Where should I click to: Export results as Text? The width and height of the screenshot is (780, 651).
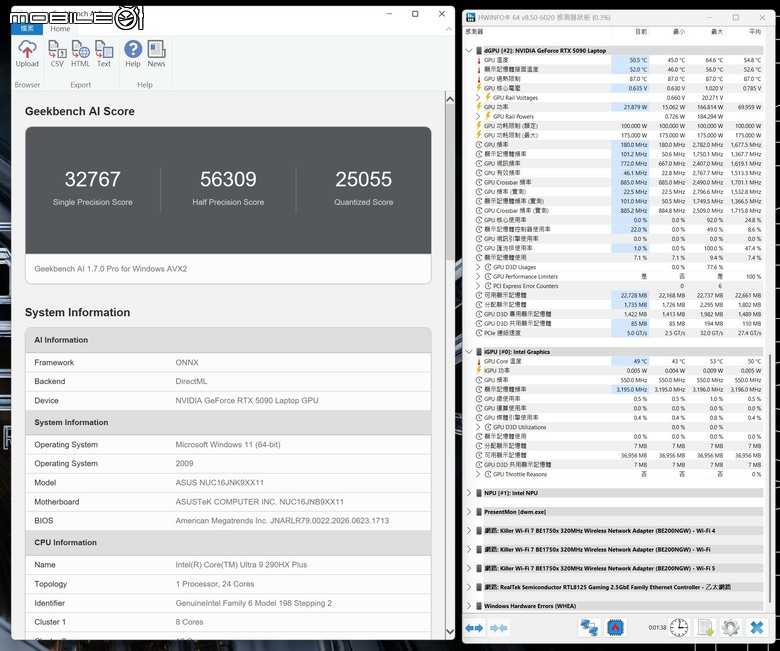click(x=104, y=54)
